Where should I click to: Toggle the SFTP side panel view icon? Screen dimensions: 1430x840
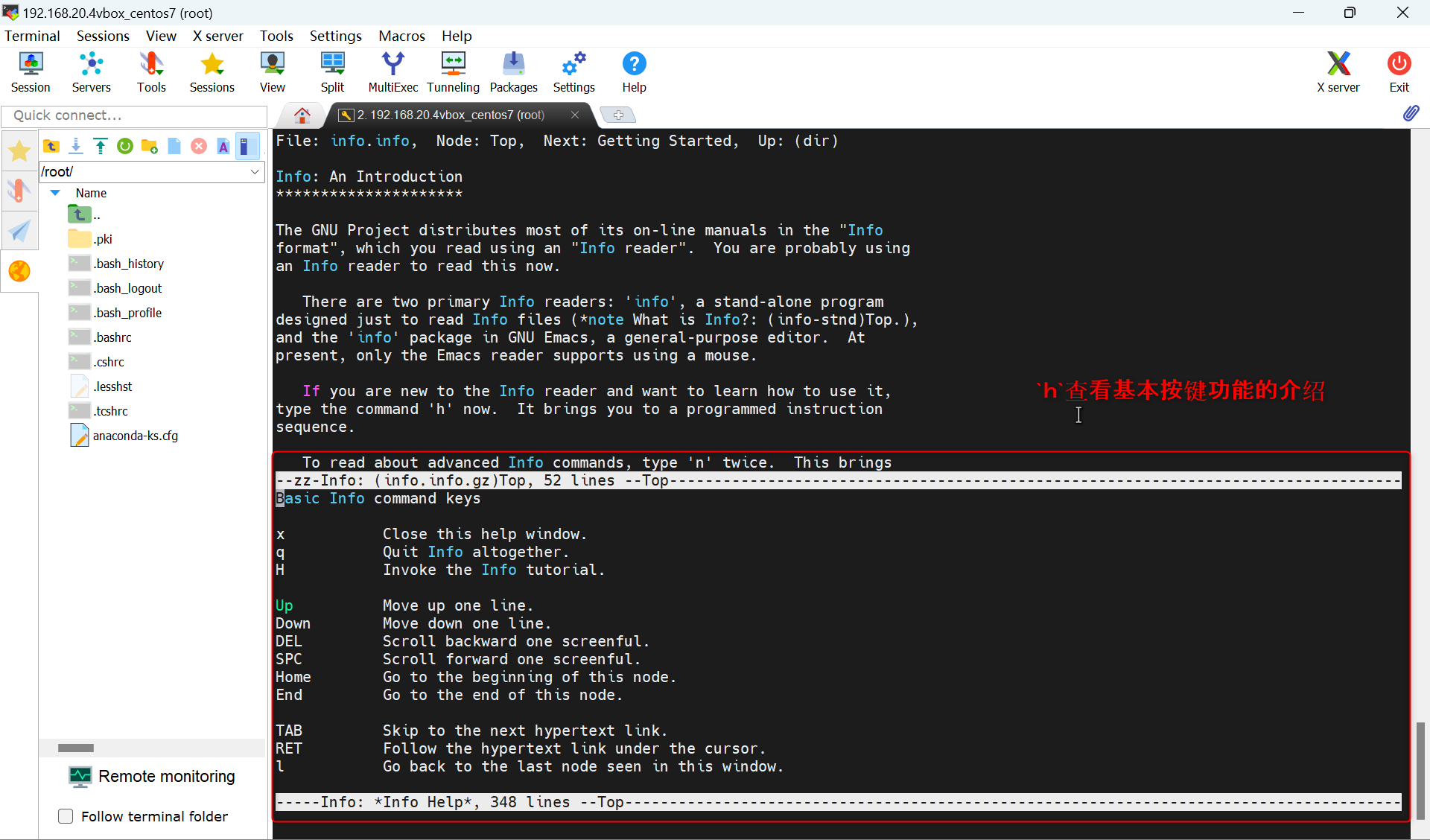[246, 147]
